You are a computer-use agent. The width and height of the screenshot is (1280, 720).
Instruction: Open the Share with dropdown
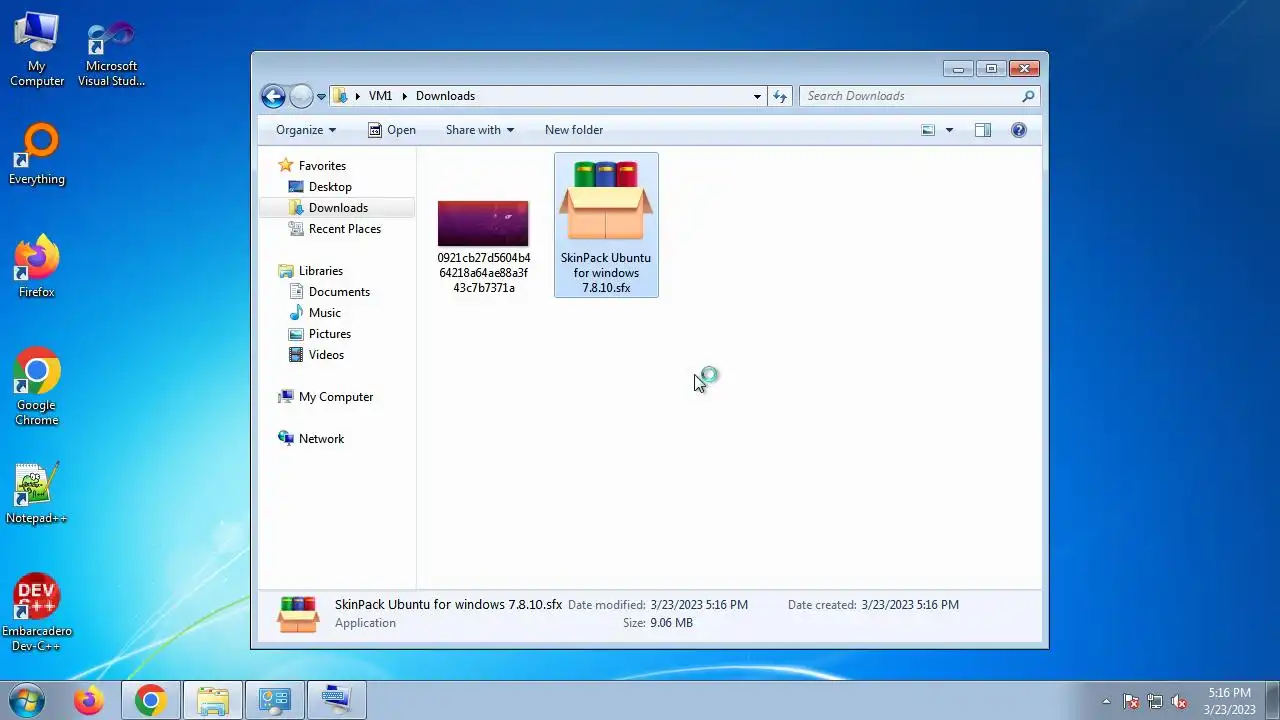click(x=480, y=130)
